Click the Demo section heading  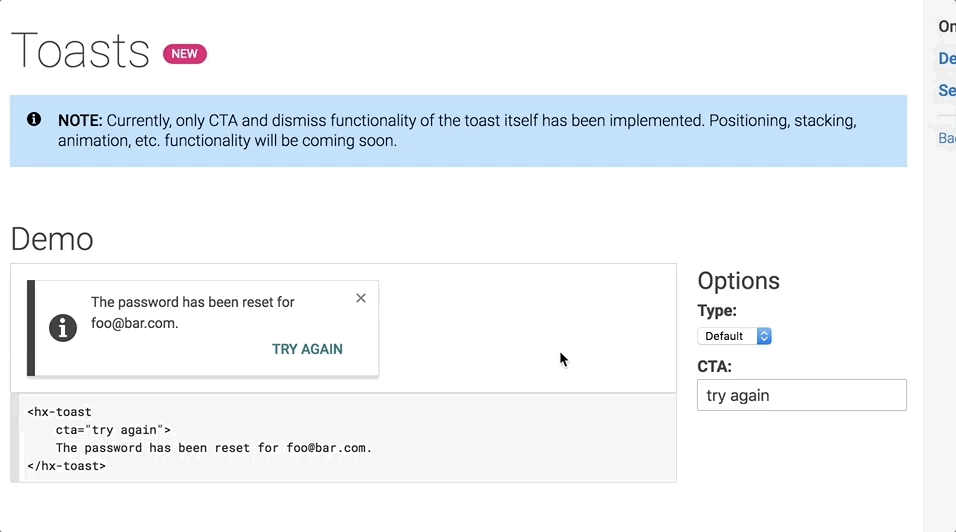[52, 239]
